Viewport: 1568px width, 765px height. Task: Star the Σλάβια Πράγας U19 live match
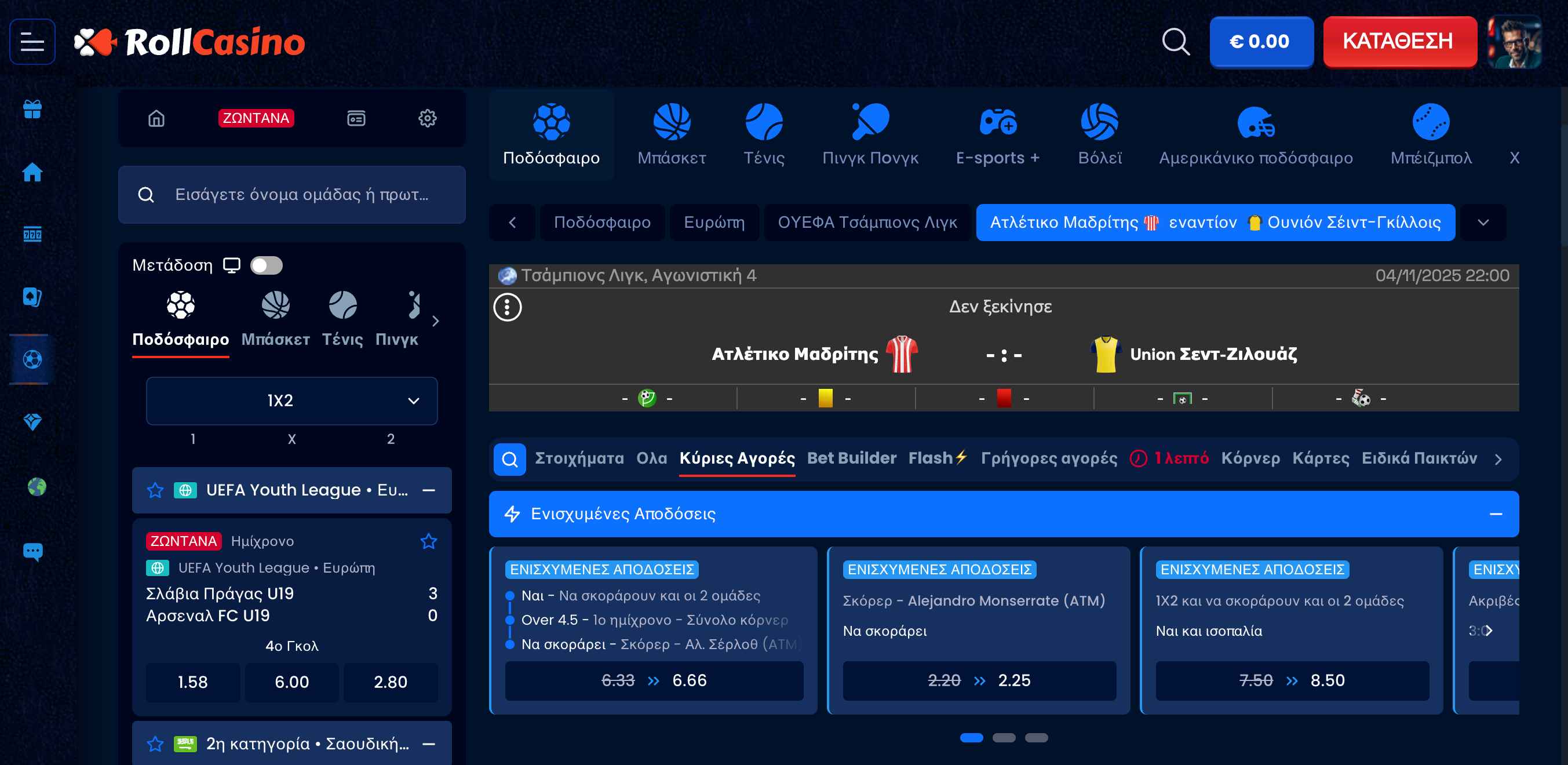coord(429,541)
